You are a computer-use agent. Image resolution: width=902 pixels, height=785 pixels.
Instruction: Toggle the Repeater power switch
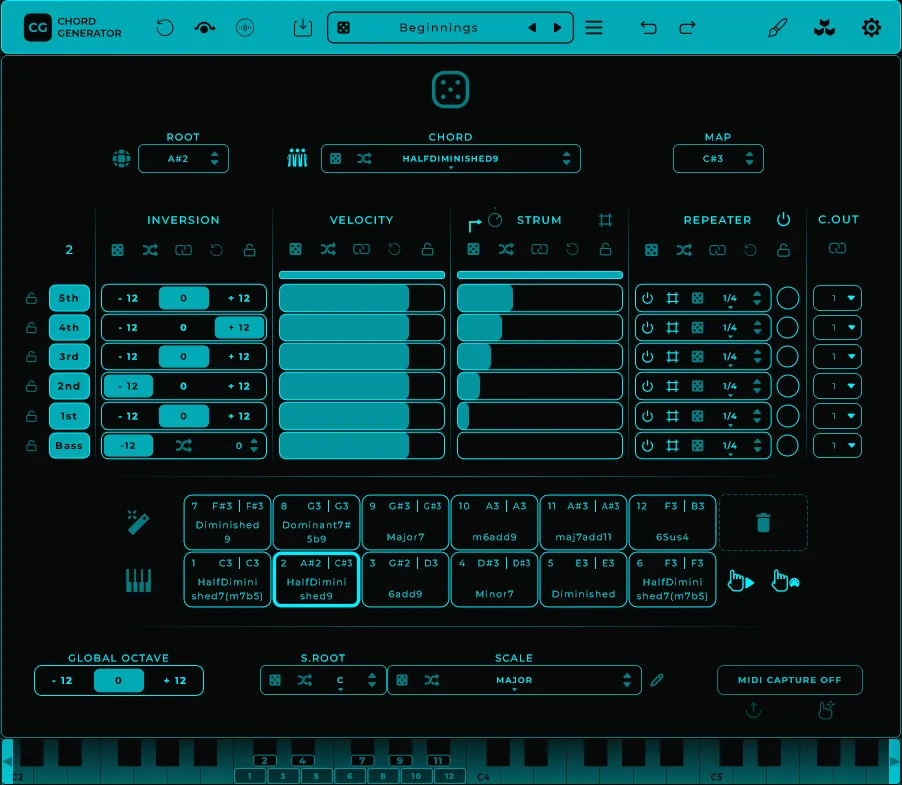pyautogui.click(x=784, y=219)
